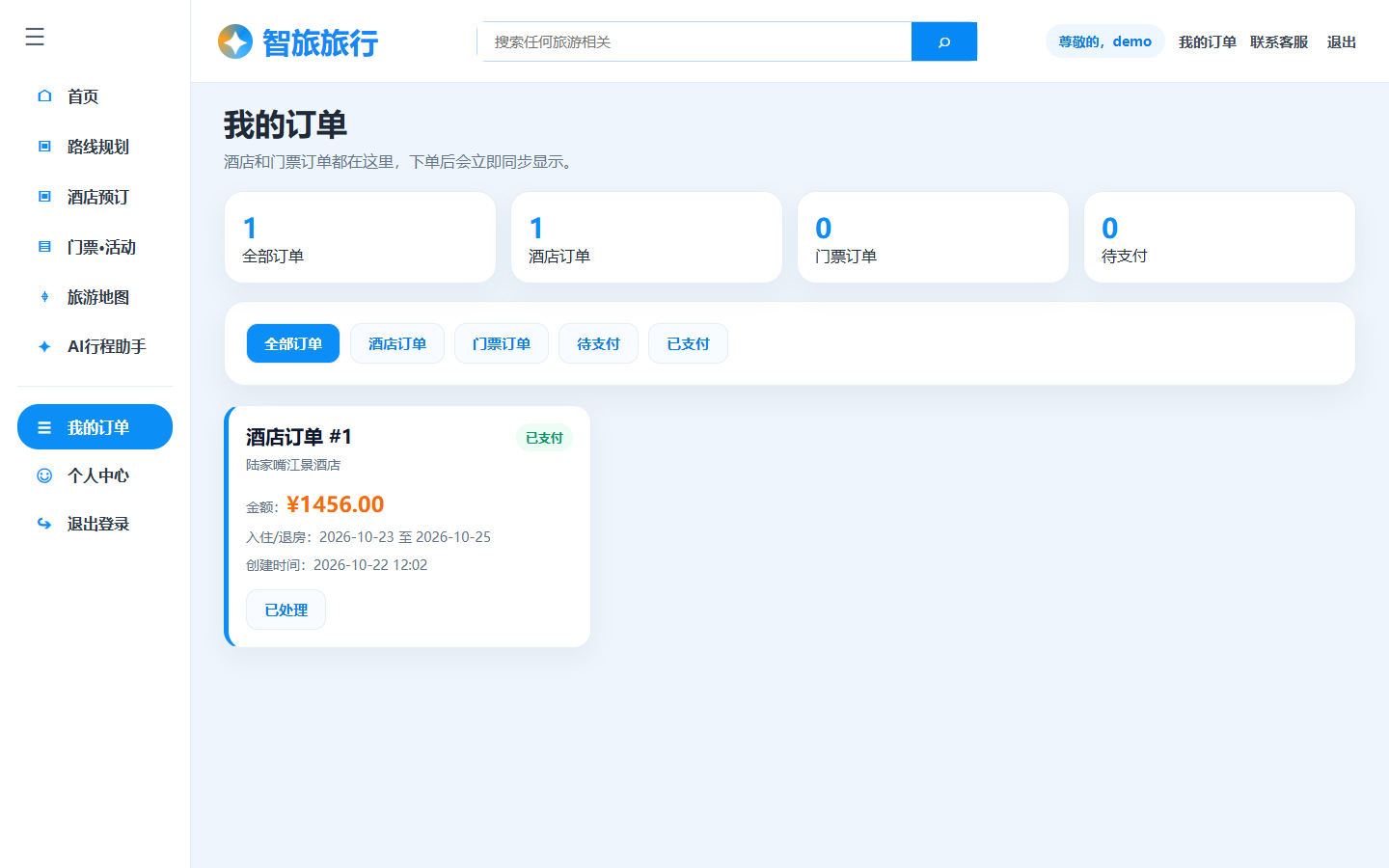Click the 已处理 button on order #1
This screenshot has width=1389, height=868.
(286, 610)
